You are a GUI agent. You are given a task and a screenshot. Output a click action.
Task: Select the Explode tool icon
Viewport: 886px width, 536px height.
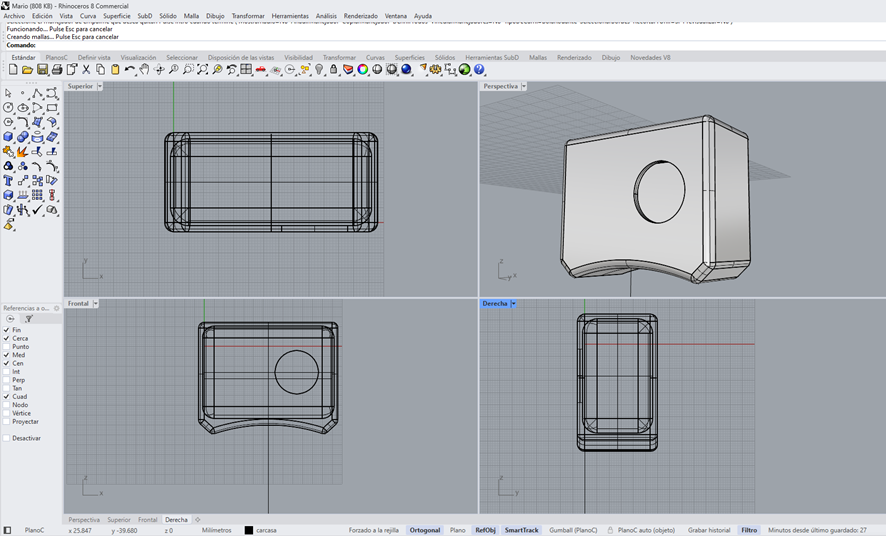(x=22, y=152)
